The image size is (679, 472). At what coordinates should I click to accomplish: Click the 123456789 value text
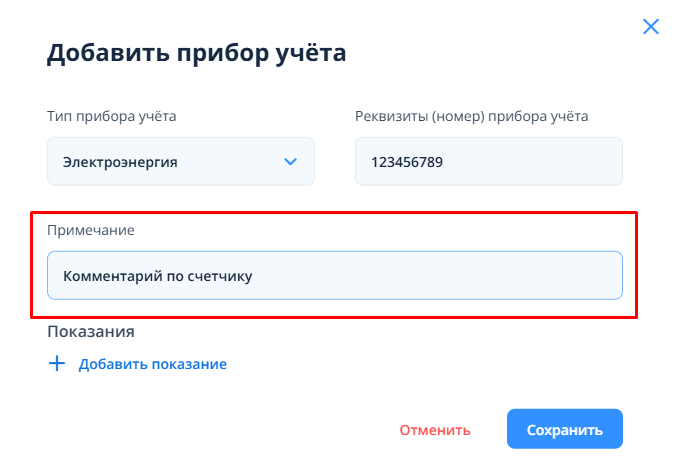pos(406,161)
